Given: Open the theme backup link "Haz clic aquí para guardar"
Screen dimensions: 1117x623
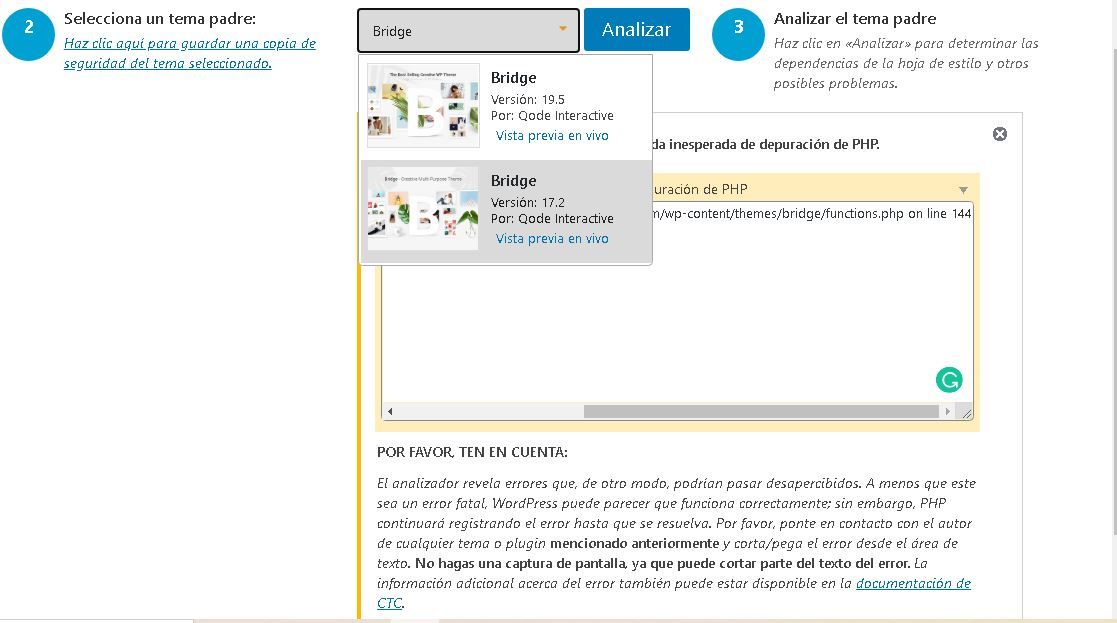Looking at the screenshot, I should pyautogui.click(x=189, y=53).
